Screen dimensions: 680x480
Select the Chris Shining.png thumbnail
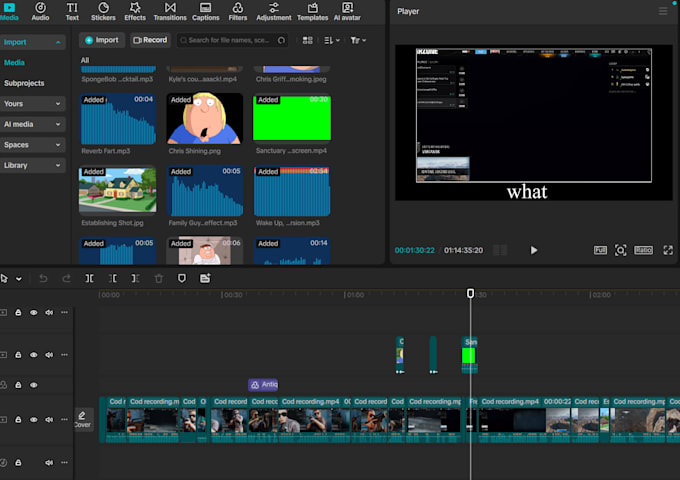[x=205, y=118]
